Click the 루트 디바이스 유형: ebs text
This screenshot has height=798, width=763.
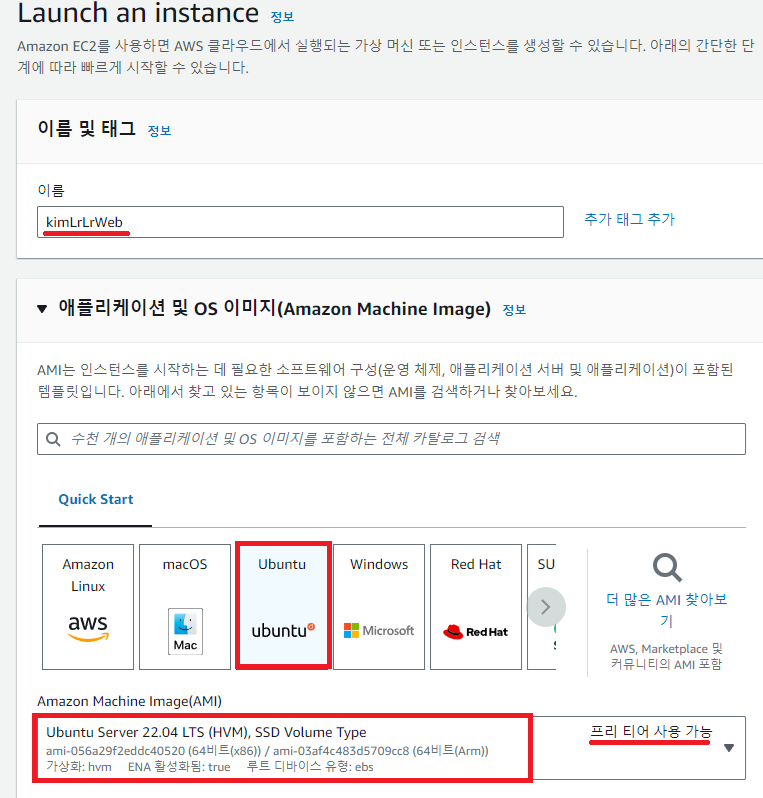click(x=310, y=766)
